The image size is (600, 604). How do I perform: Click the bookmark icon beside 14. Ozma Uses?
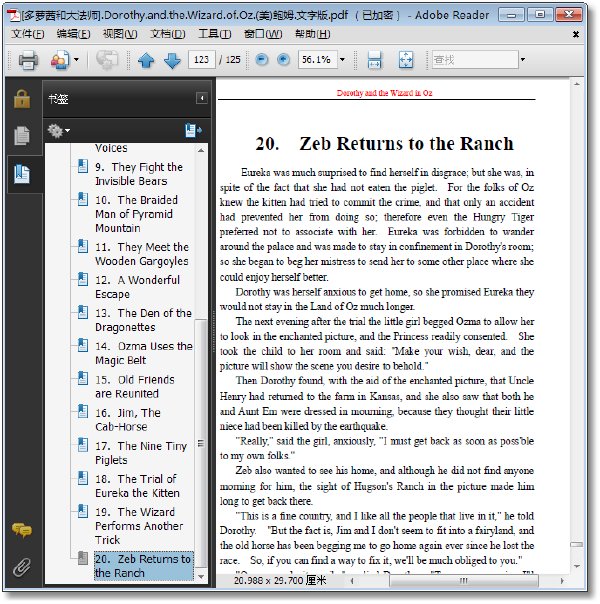(x=82, y=346)
